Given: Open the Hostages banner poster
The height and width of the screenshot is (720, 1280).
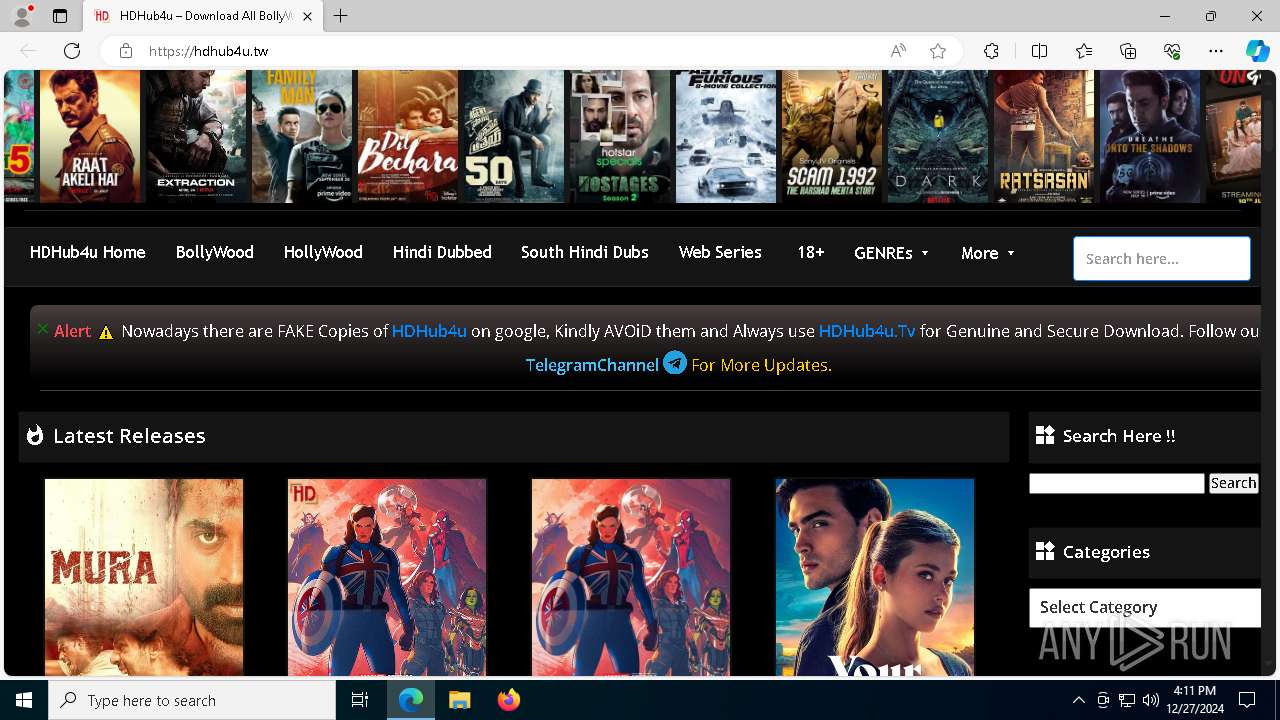Looking at the screenshot, I should [619, 136].
